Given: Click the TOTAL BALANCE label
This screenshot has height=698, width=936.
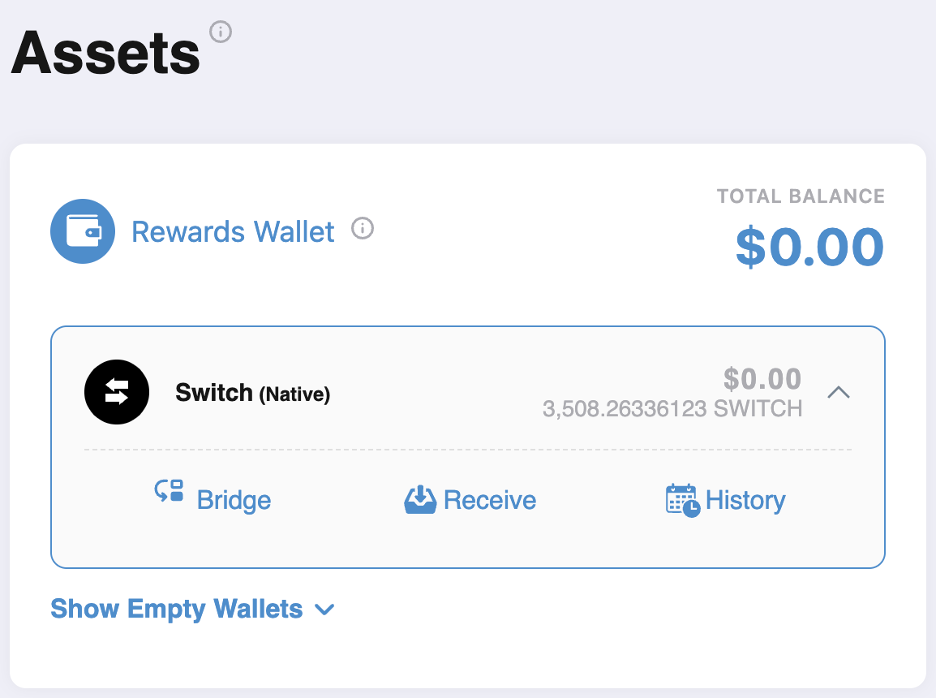Looking at the screenshot, I should coord(800,196).
